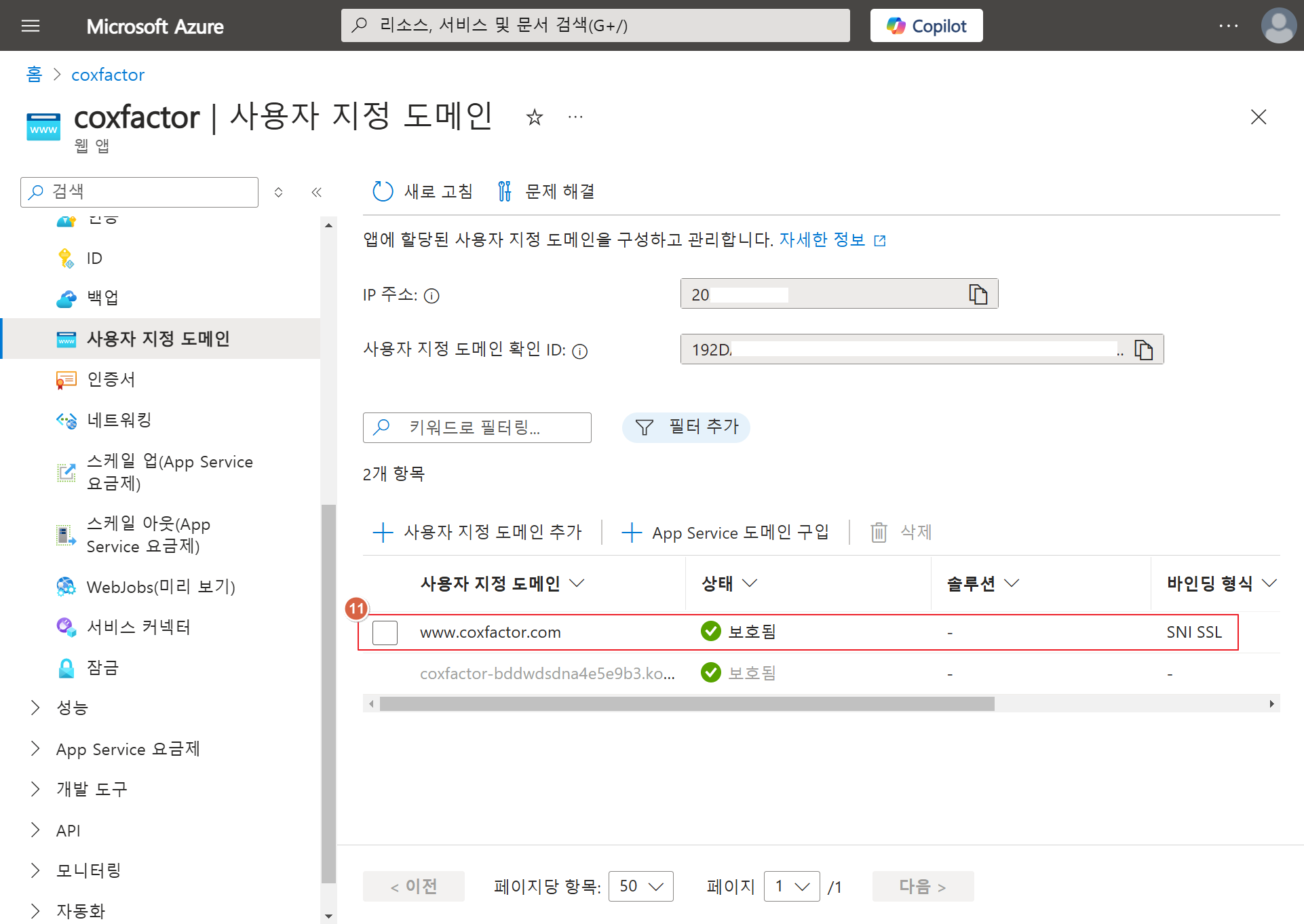Sort by the 바인딩 형식 column

point(1222,583)
